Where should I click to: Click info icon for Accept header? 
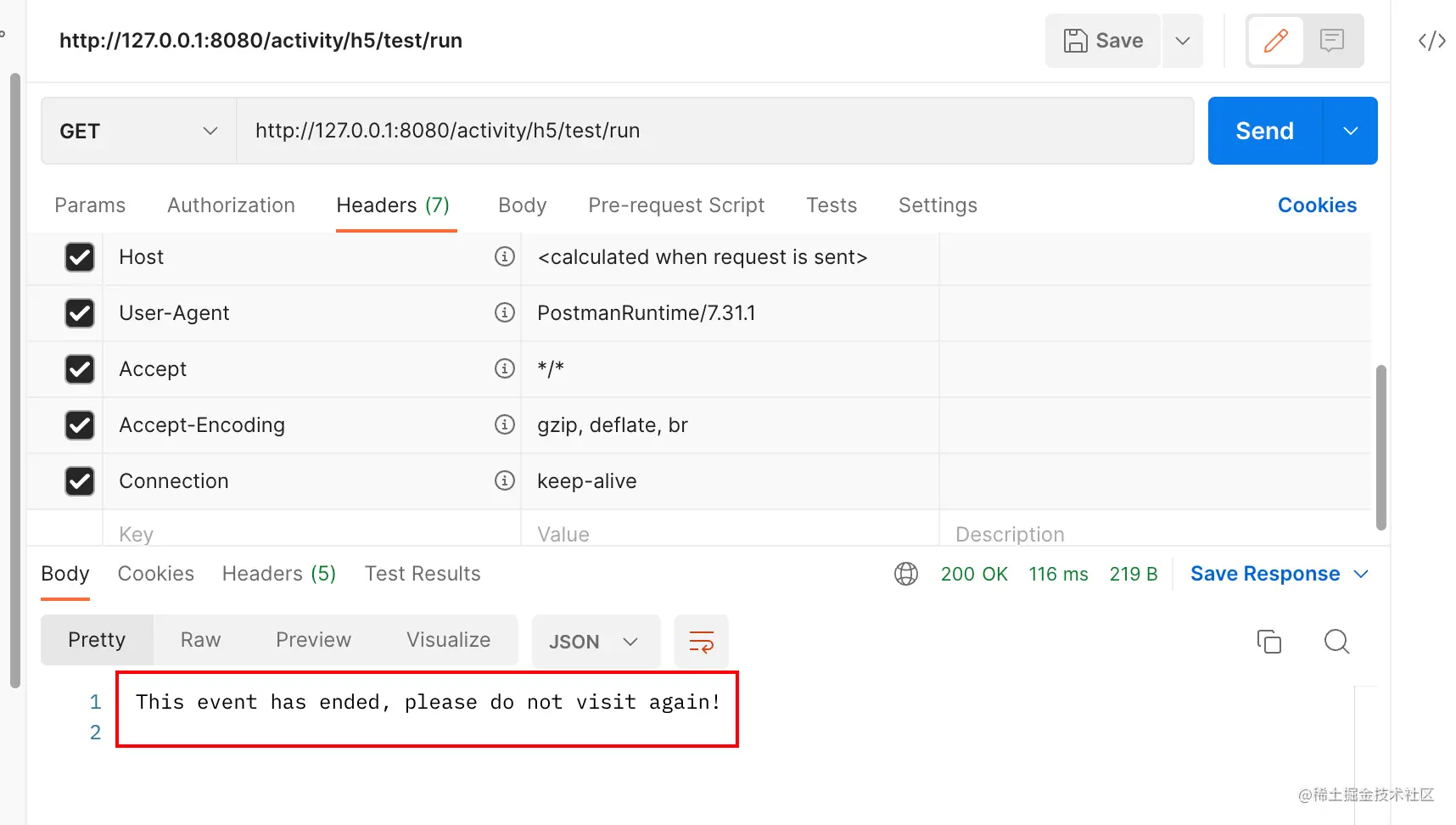pyautogui.click(x=505, y=368)
